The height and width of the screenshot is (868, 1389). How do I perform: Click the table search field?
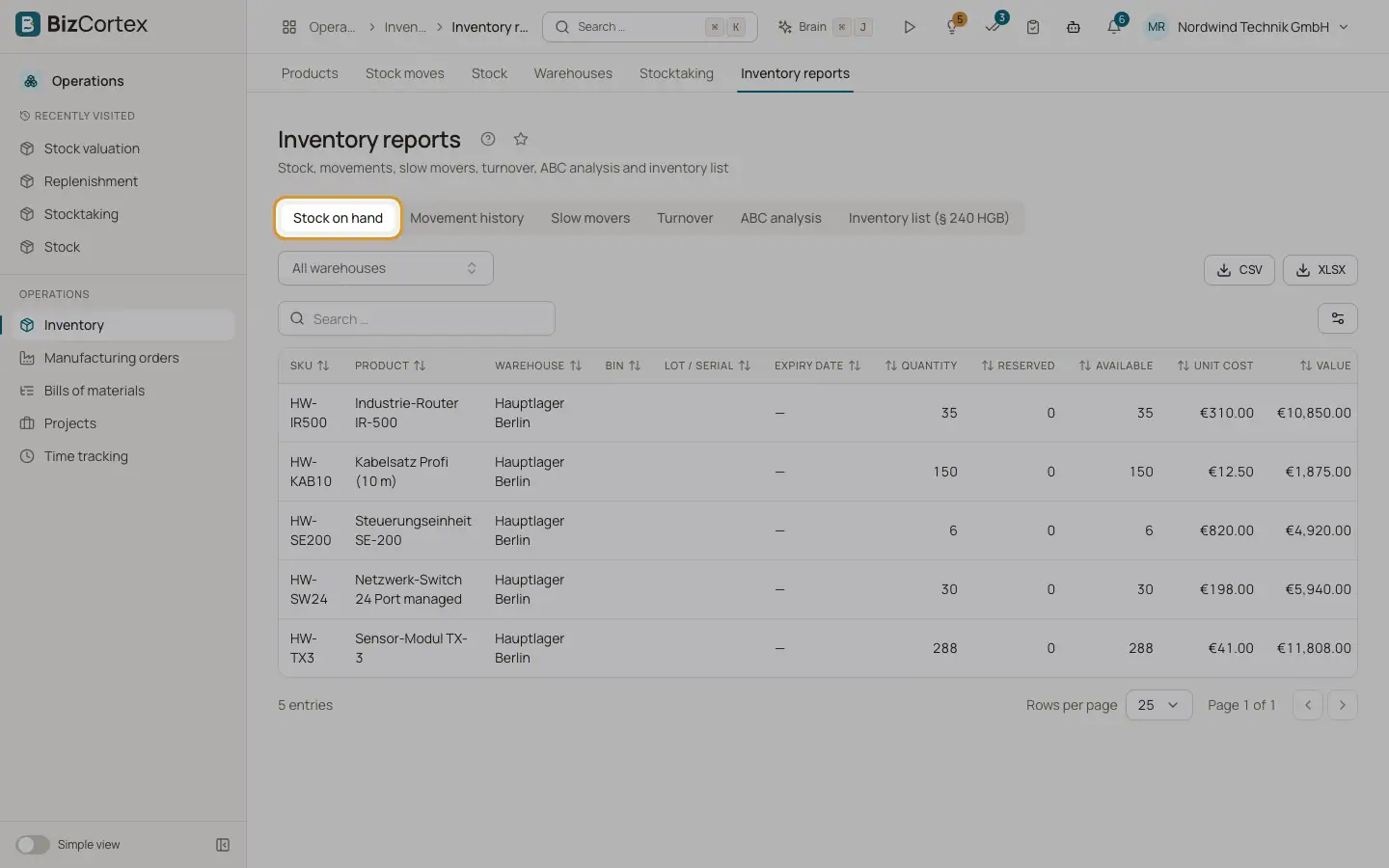[417, 318]
